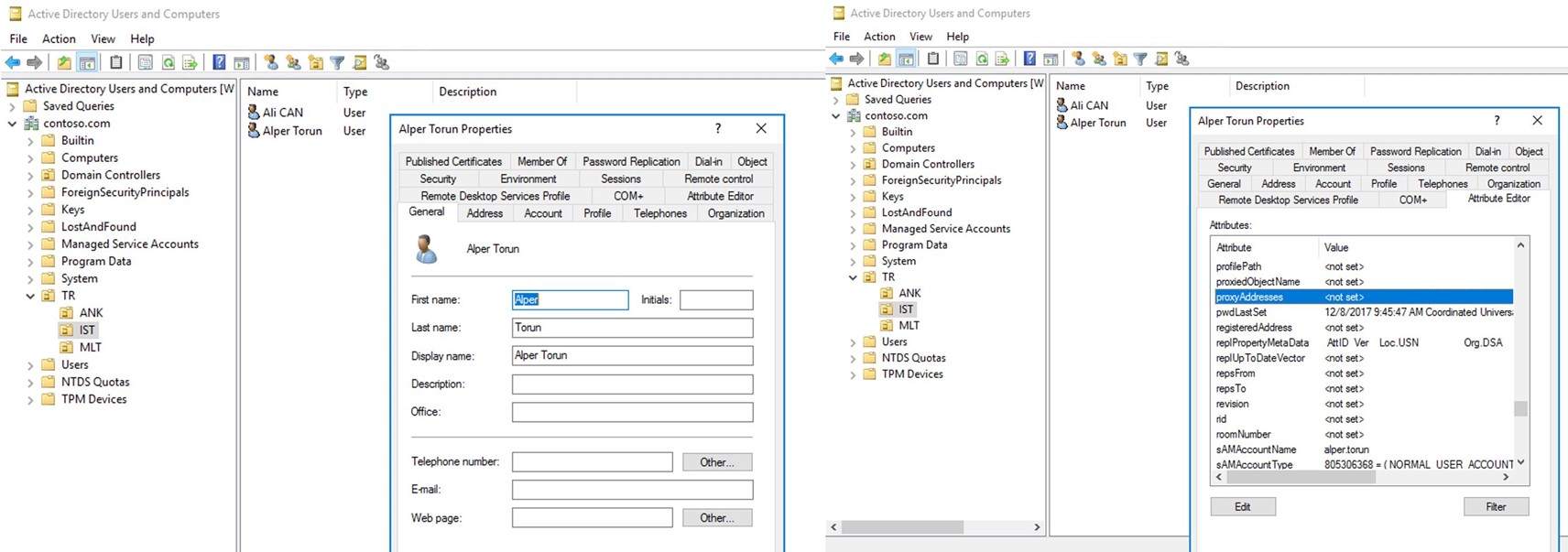Create new group icon in left window toolbar
This screenshot has height=552, width=1568.
[x=293, y=62]
